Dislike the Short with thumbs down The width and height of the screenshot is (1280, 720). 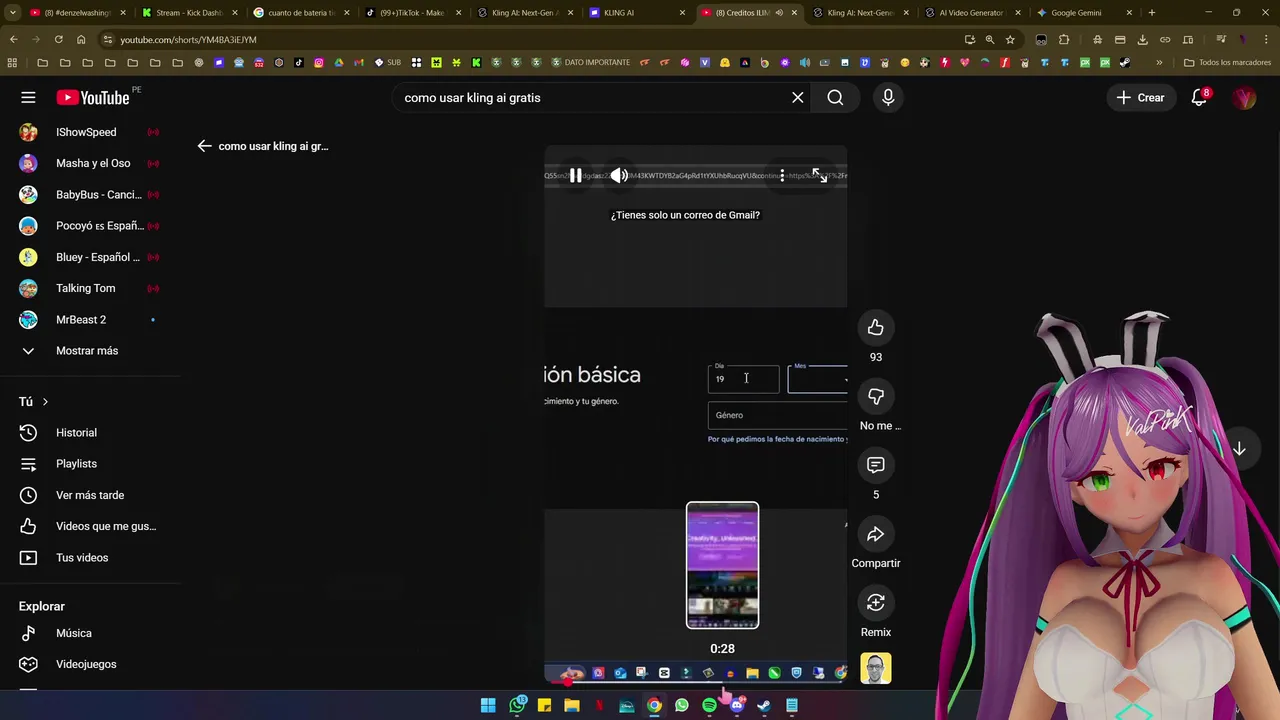coord(876,396)
